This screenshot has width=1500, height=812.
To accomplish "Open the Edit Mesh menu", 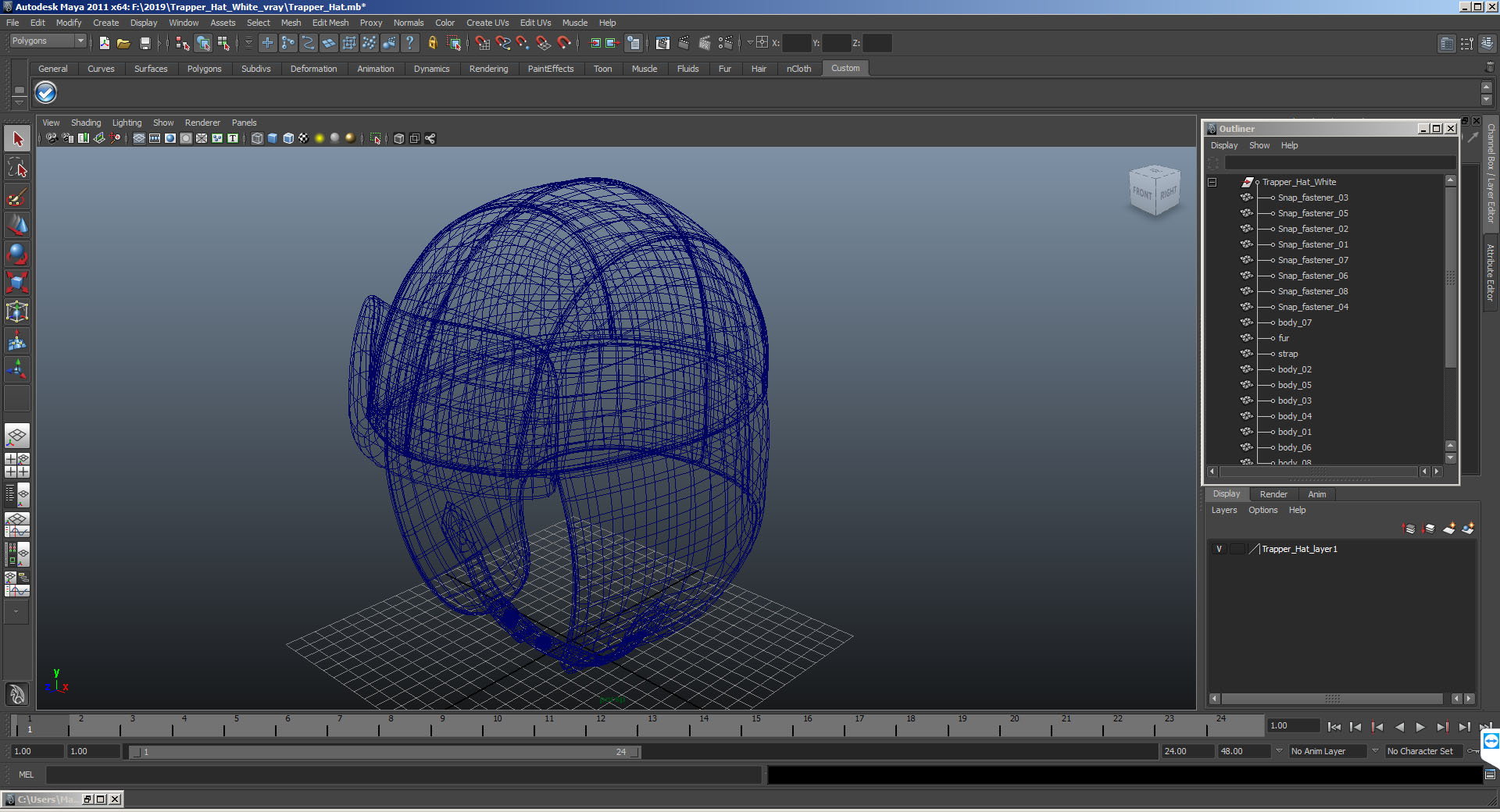I will [330, 23].
